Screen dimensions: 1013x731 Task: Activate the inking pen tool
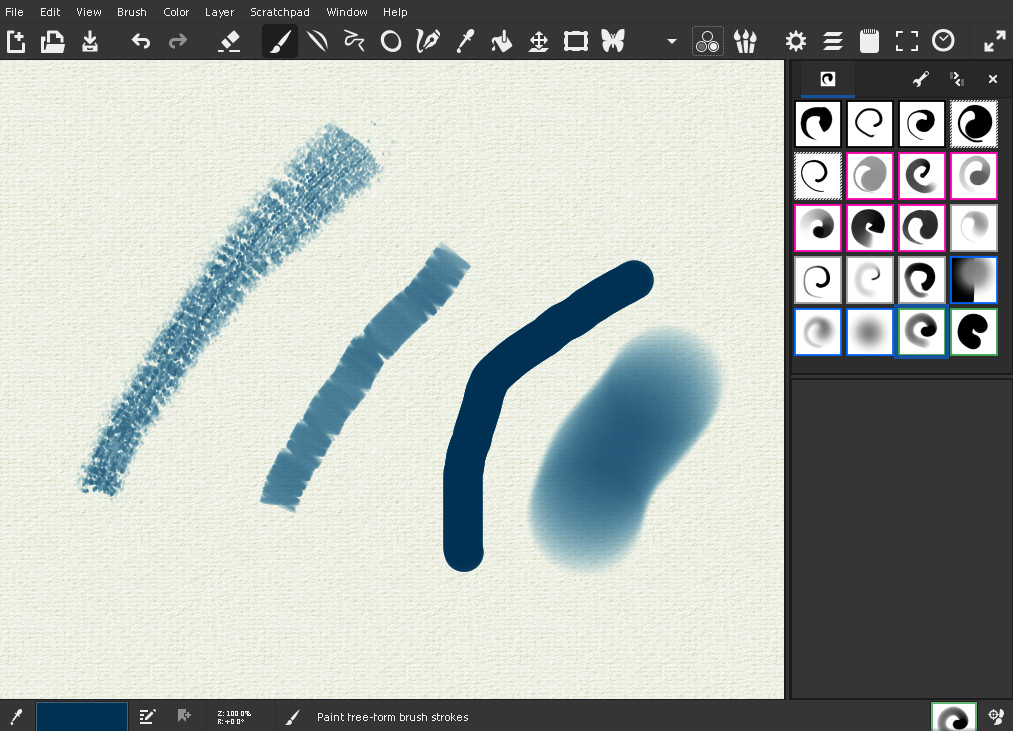click(x=428, y=41)
